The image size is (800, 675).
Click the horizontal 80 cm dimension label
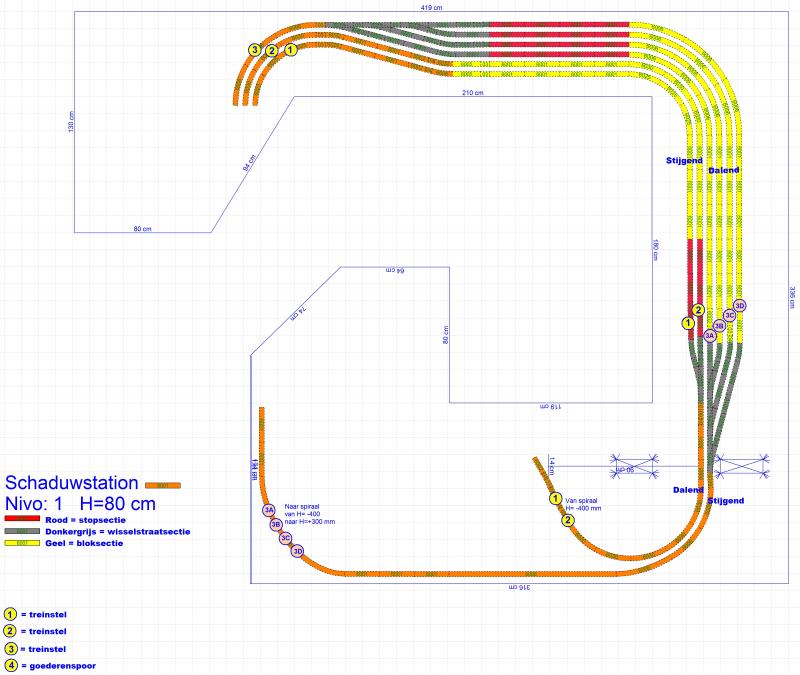coord(142,229)
